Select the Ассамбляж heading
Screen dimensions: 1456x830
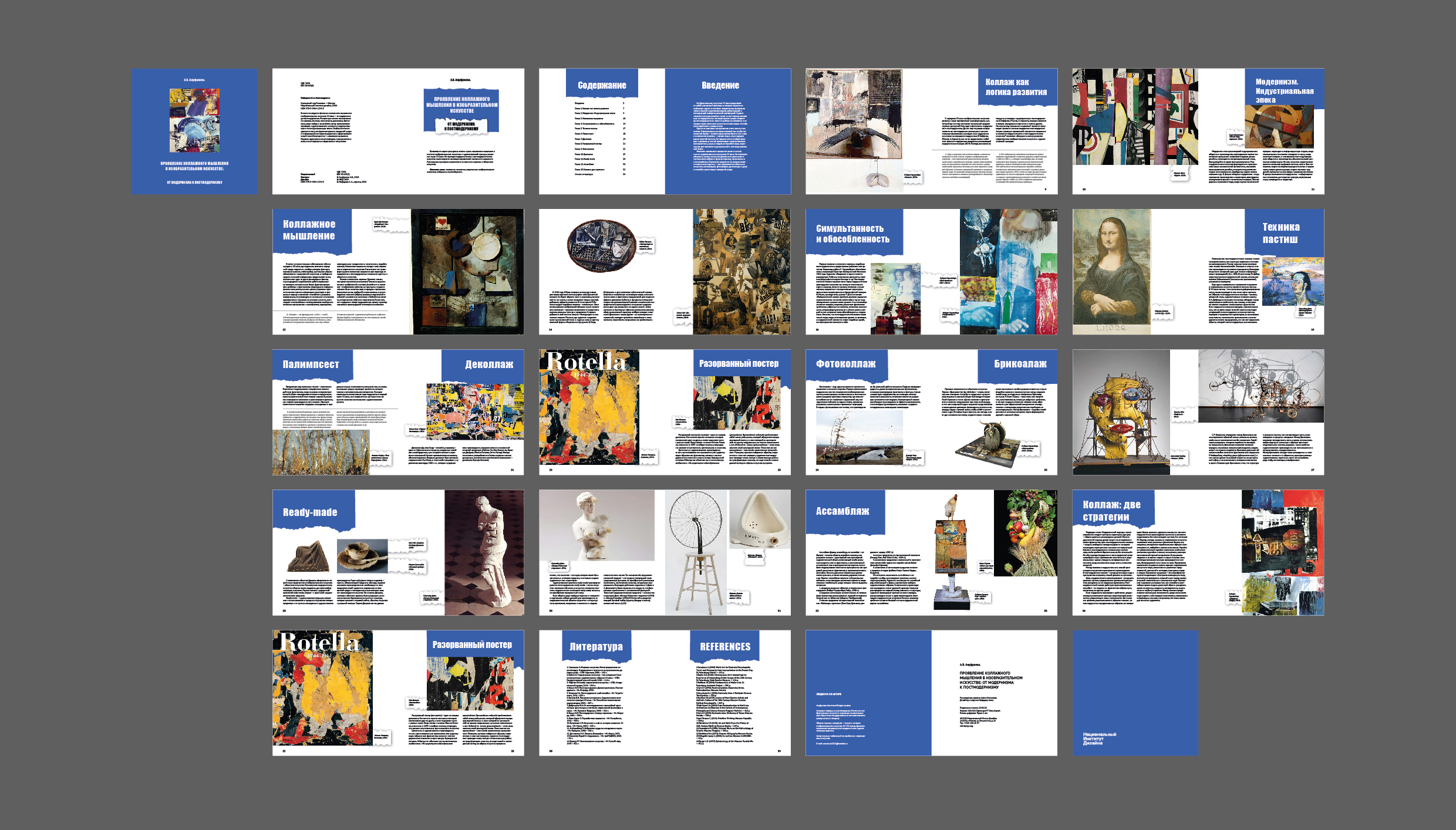[x=842, y=511]
